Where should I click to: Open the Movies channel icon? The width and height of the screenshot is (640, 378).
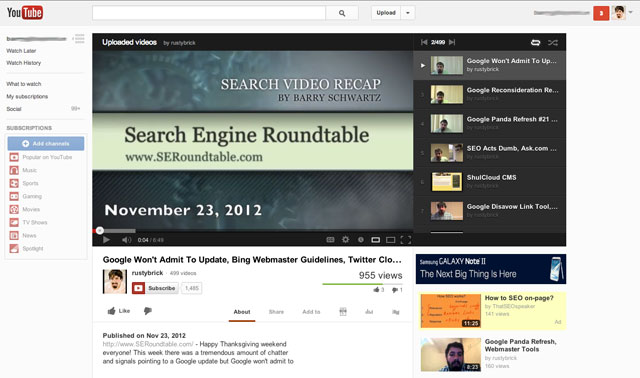click(x=14, y=209)
